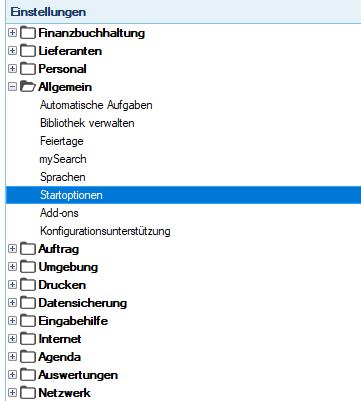This screenshot has width=361, height=401.
Task: Expand the Umgebung tree node
Action: (x=12, y=267)
